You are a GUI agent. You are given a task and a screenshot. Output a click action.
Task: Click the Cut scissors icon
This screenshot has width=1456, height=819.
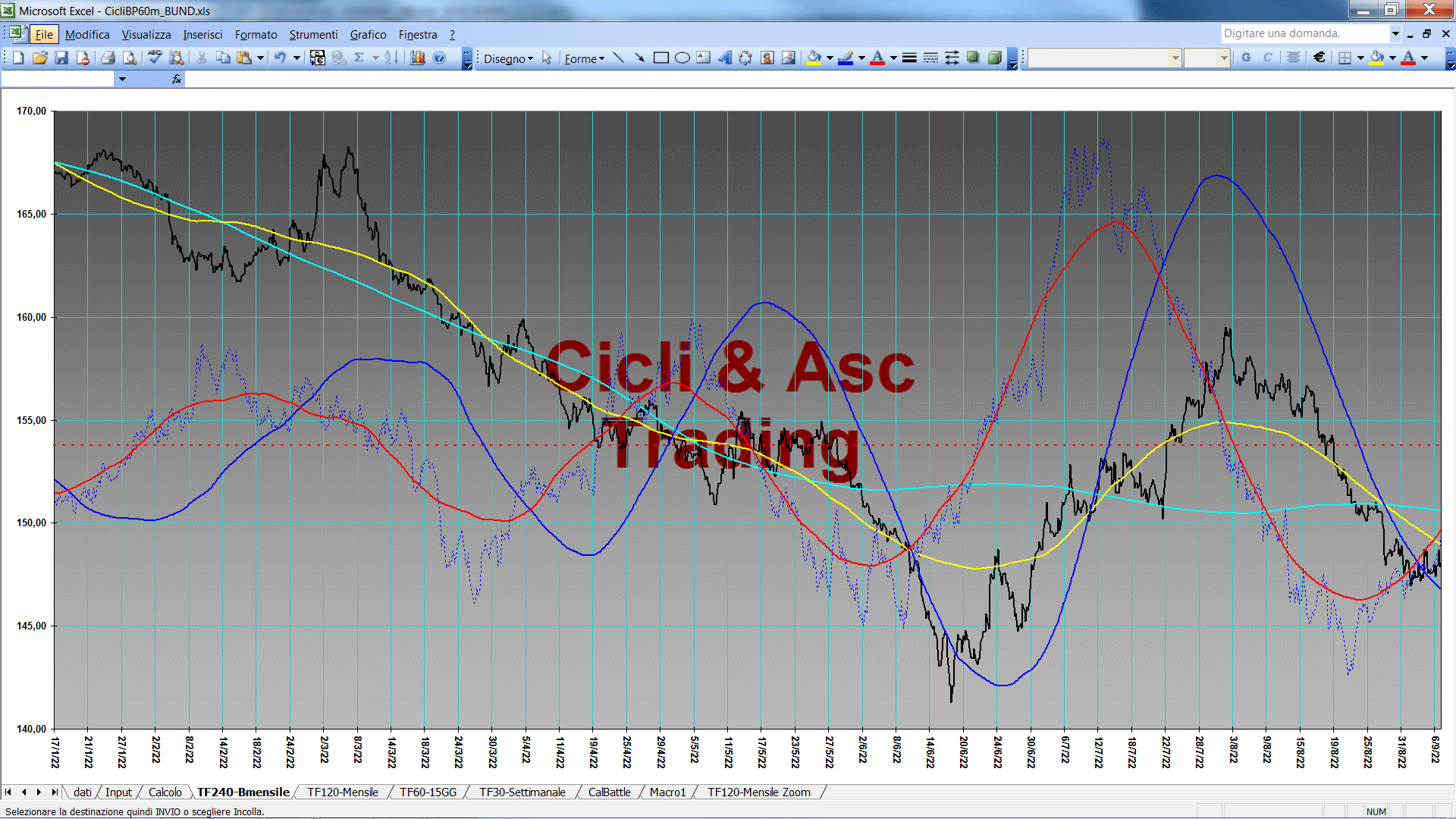pyautogui.click(x=202, y=58)
